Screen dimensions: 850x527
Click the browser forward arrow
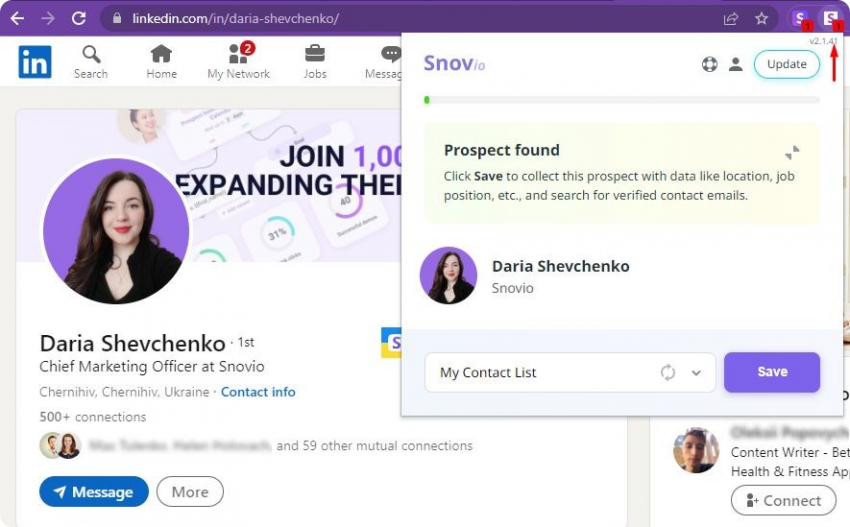[48, 18]
